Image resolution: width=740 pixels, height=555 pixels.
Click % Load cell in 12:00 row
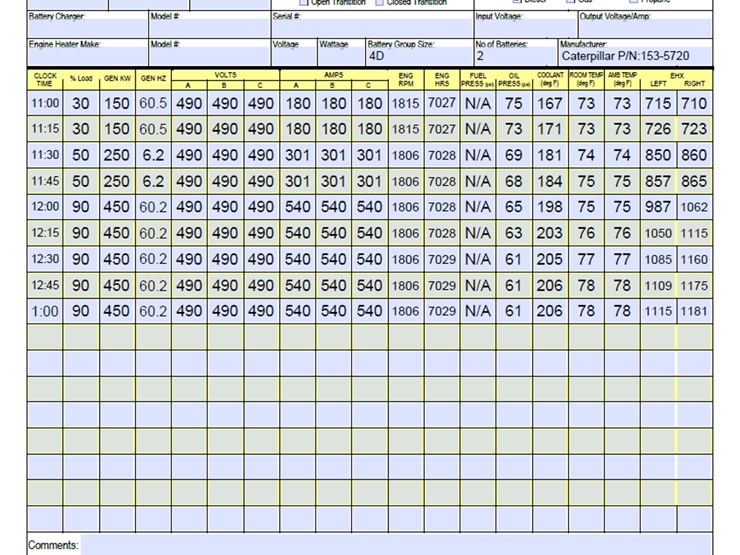click(81, 207)
